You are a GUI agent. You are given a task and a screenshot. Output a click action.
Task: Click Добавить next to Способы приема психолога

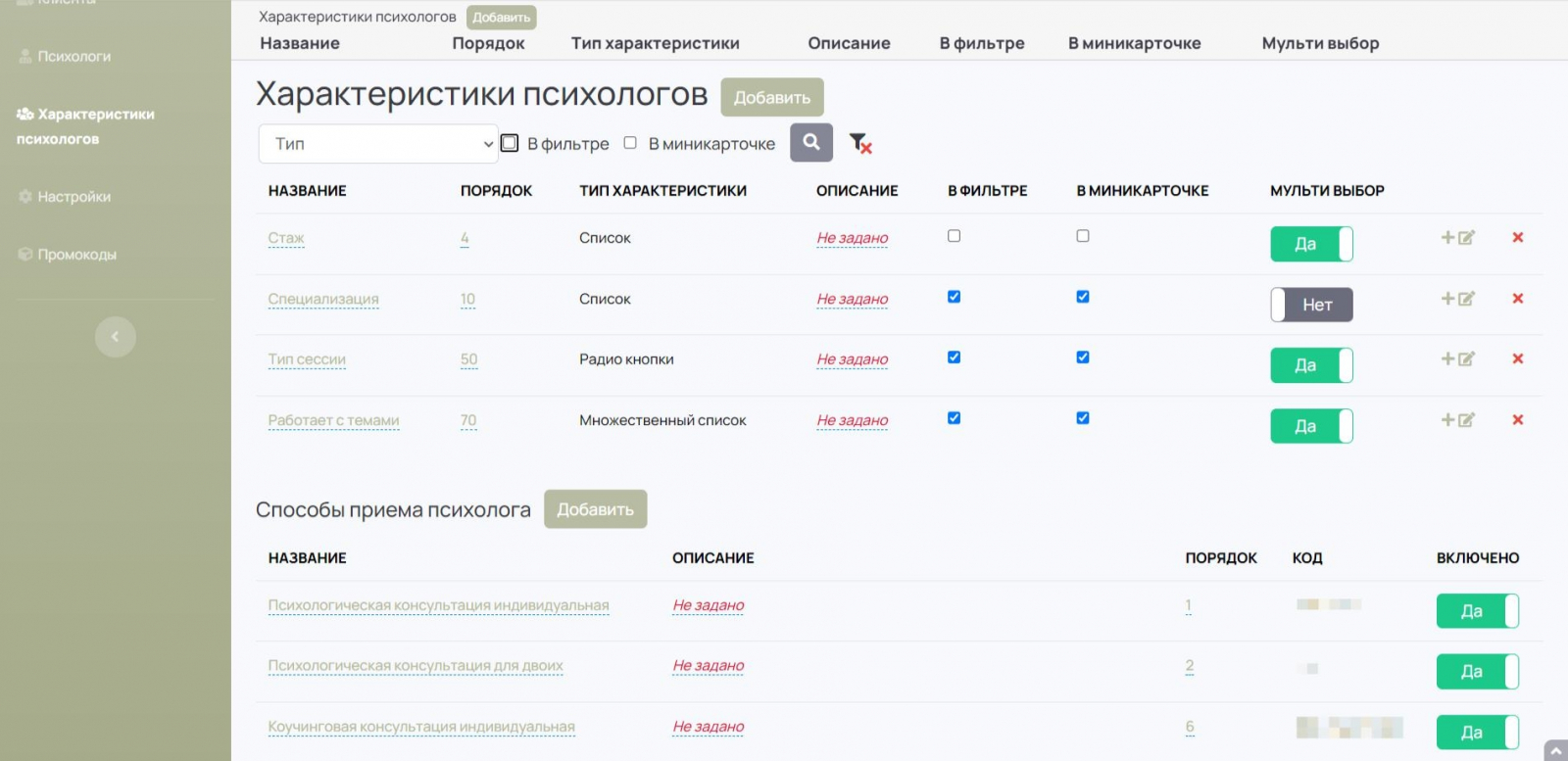point(596,509)
